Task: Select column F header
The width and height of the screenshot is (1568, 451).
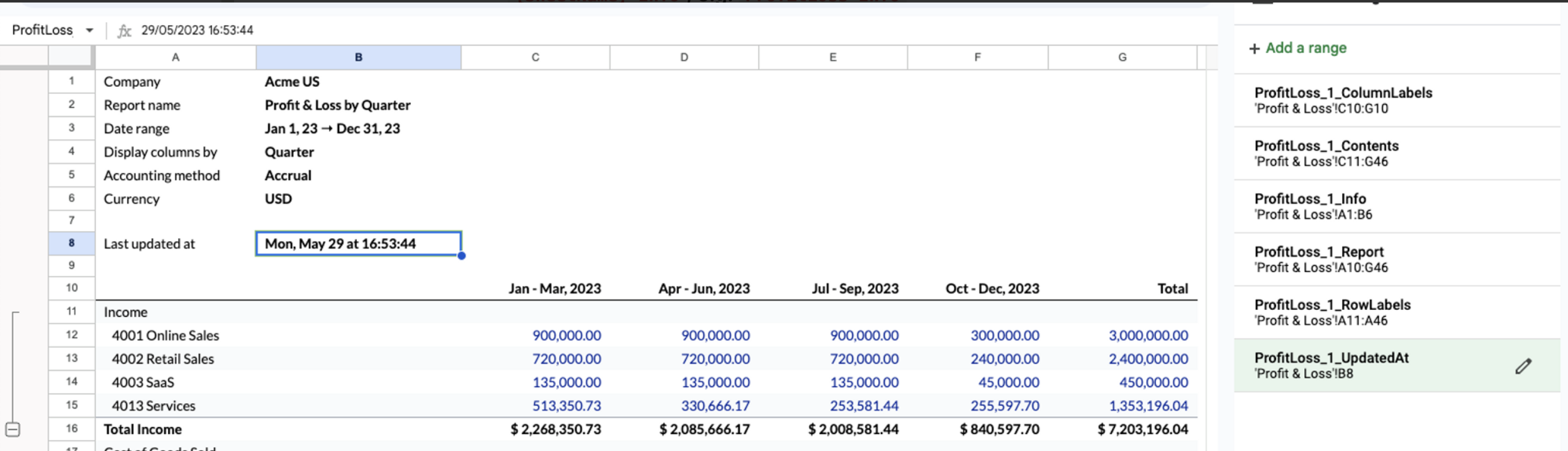Action: (978, 57)
